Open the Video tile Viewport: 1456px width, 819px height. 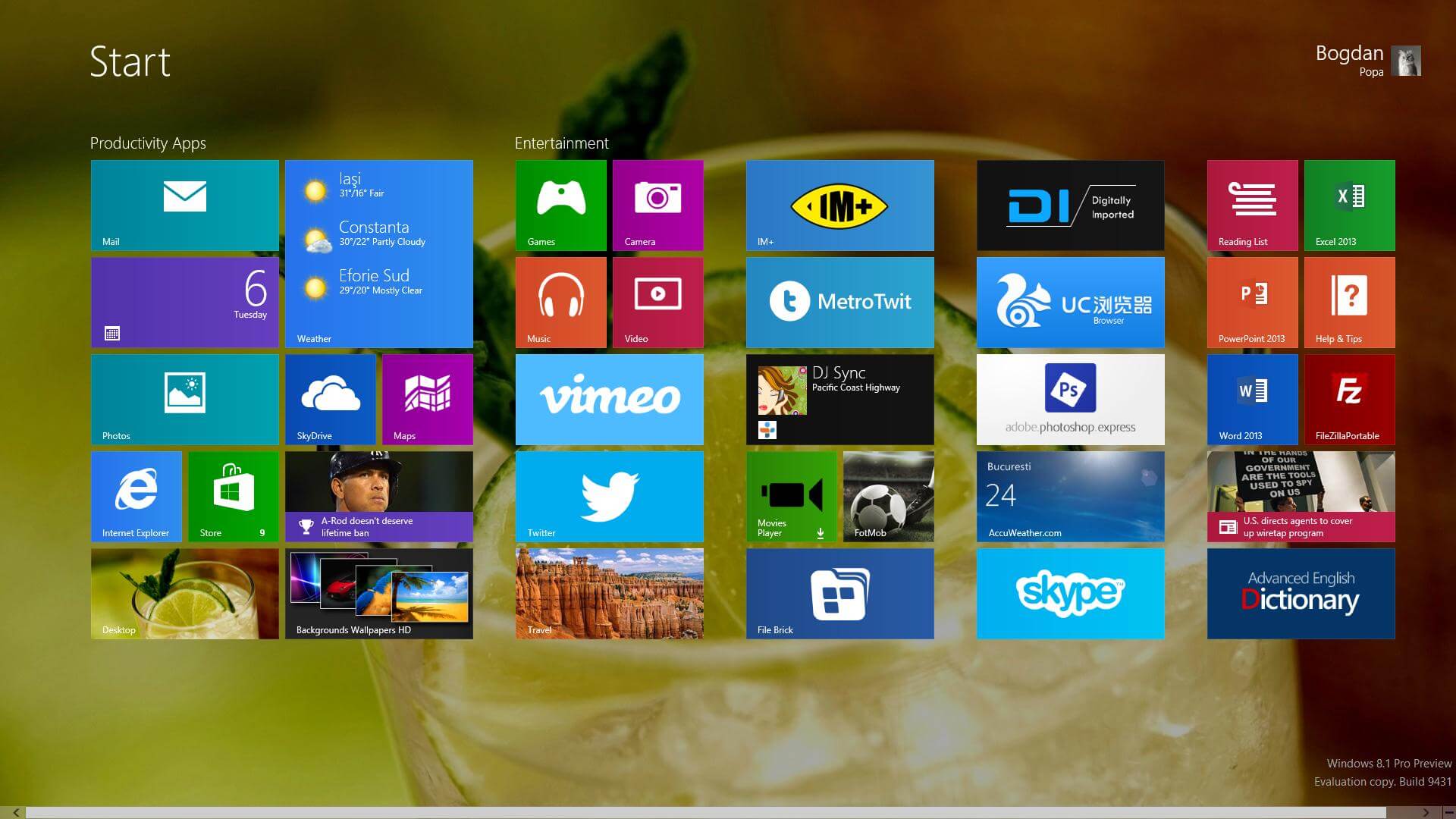pos(658,303)
